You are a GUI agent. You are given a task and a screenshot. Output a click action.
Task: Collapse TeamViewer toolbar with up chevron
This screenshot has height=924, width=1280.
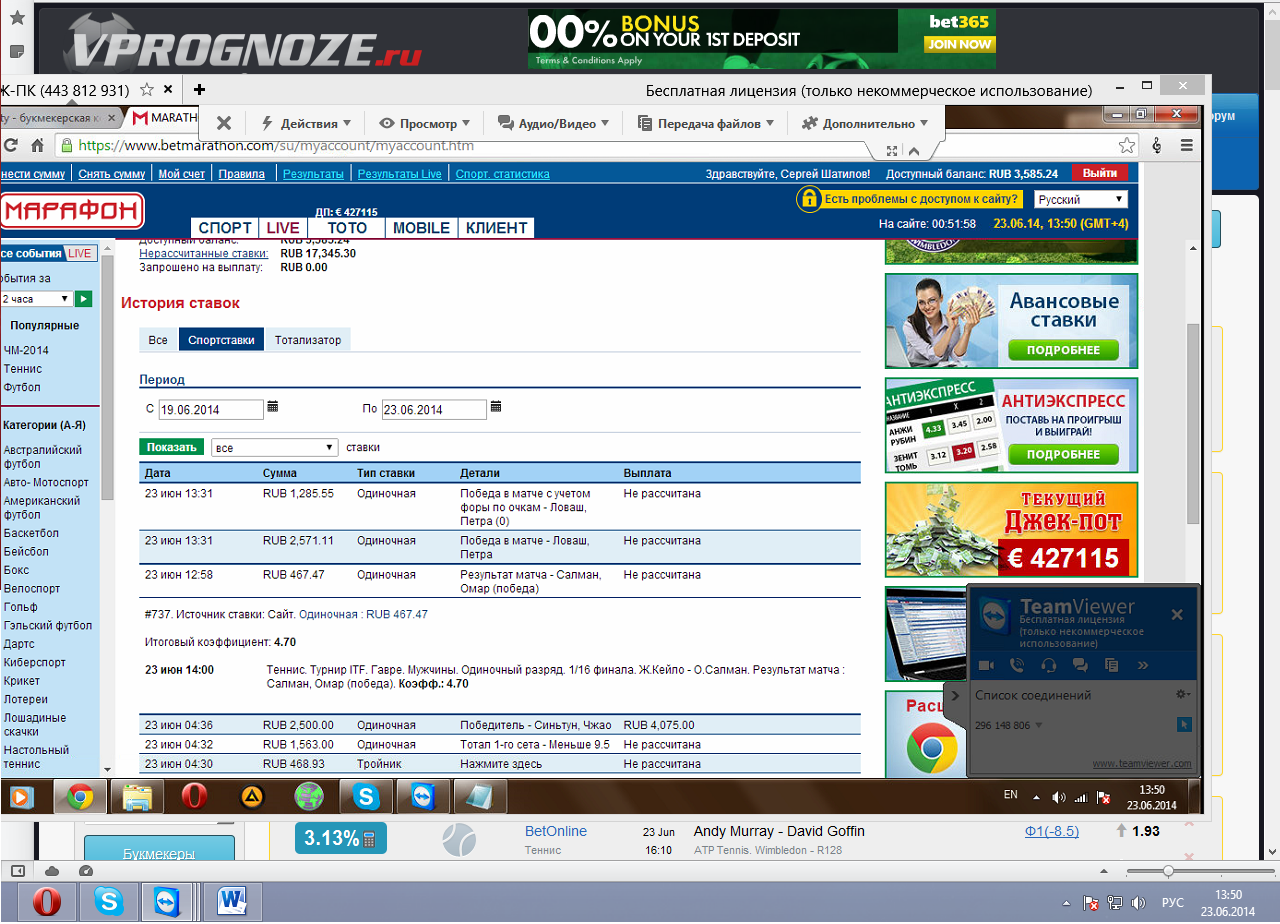913,151
